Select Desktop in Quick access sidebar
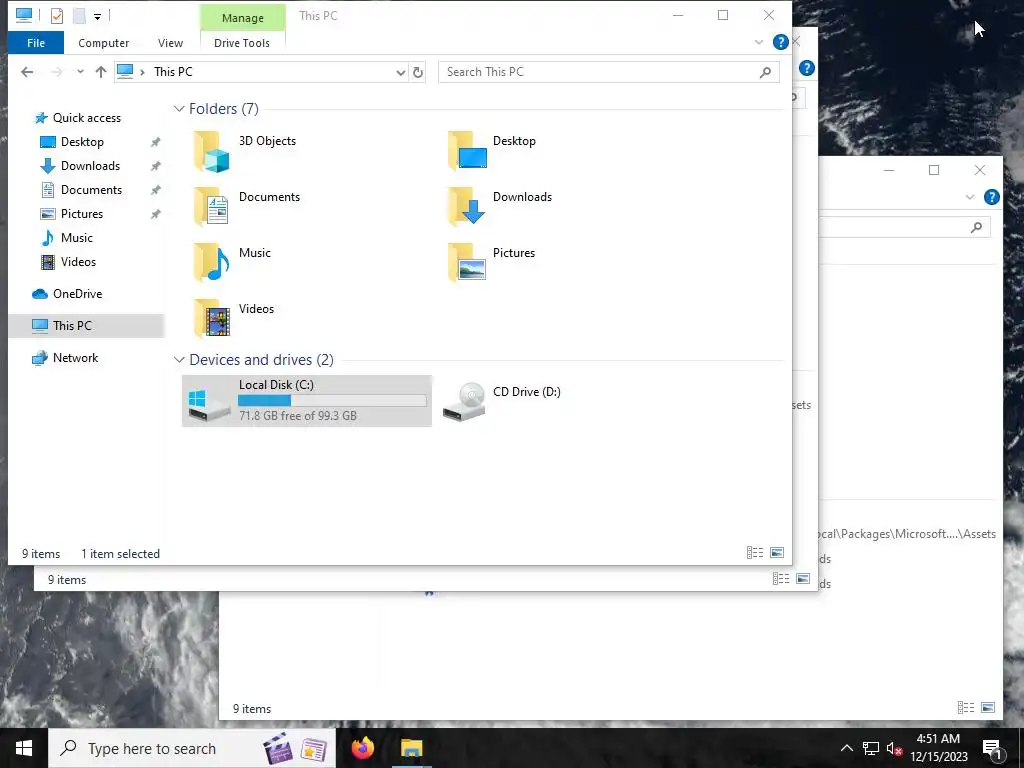Image resolution: width=1024 pixels, height=768 pixels. [x=82, y=142]
